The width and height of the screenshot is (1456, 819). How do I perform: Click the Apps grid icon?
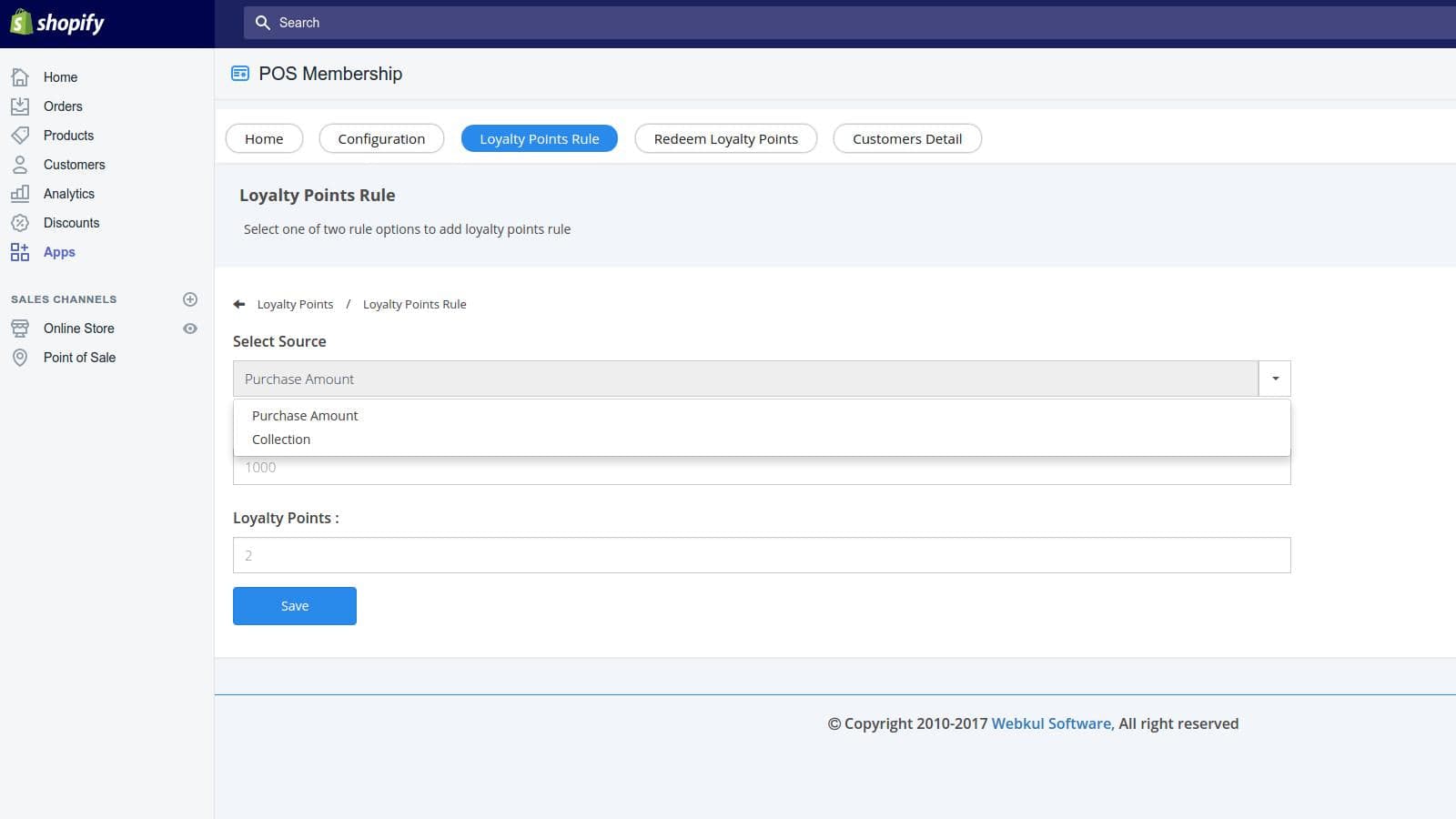[20, 252]
